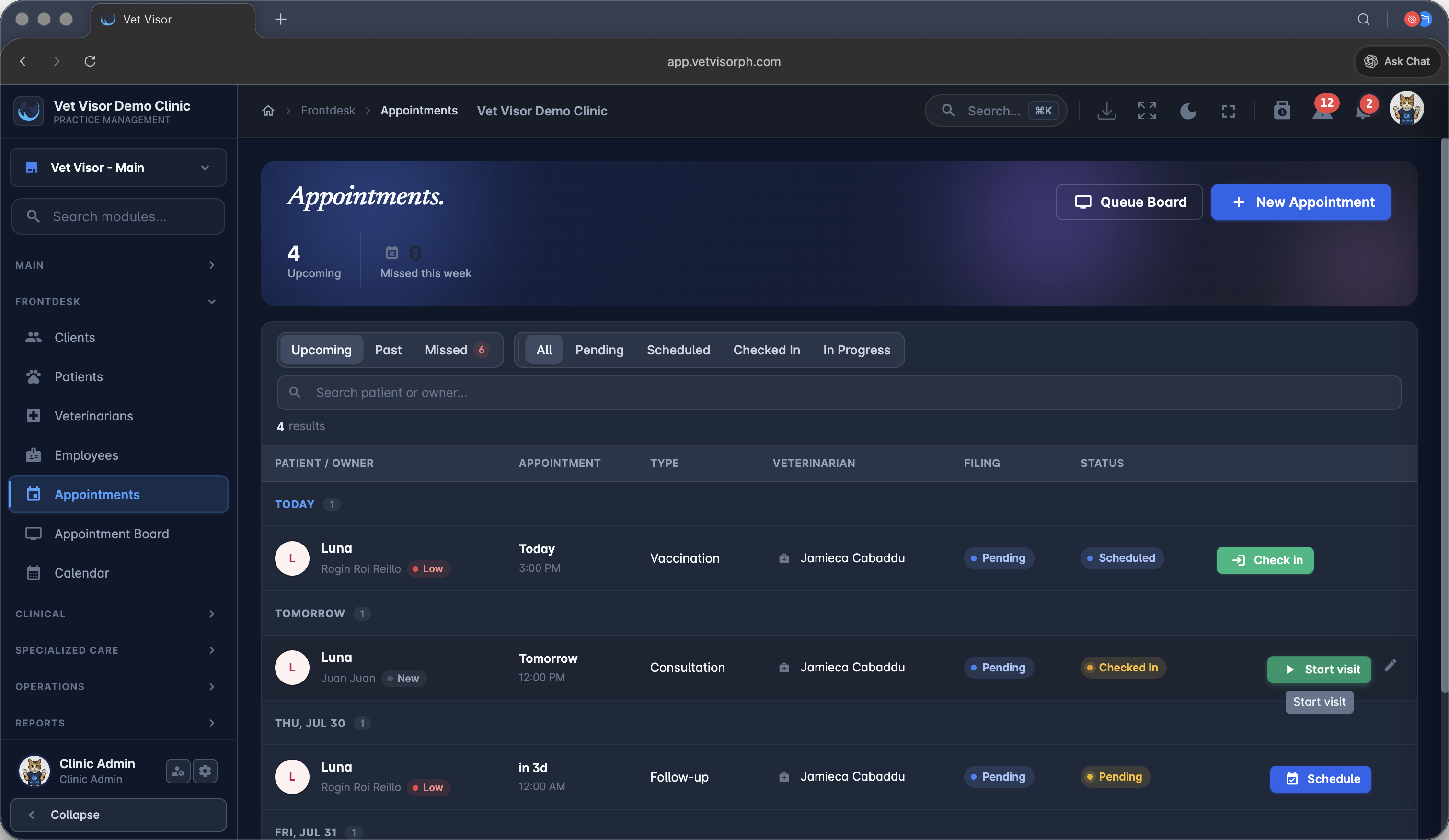The height and width of the screenshot is (840, 1449).
Task: Filter appointments by In Progress status
Action: pos(857,350)
